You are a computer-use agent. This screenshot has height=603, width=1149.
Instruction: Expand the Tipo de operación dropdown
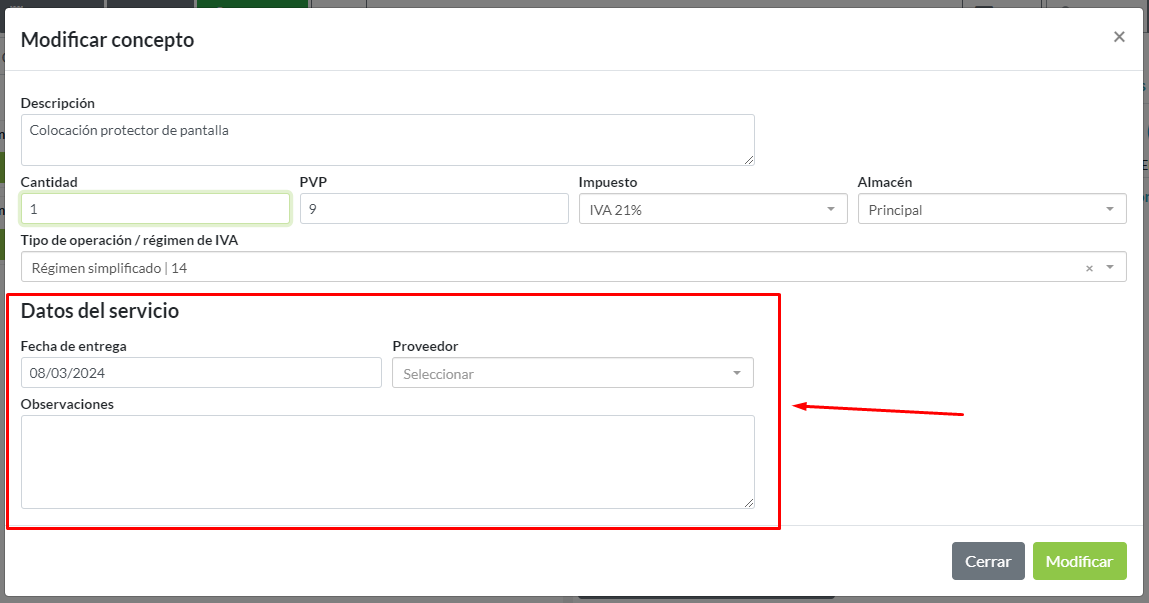(1109, 268)
